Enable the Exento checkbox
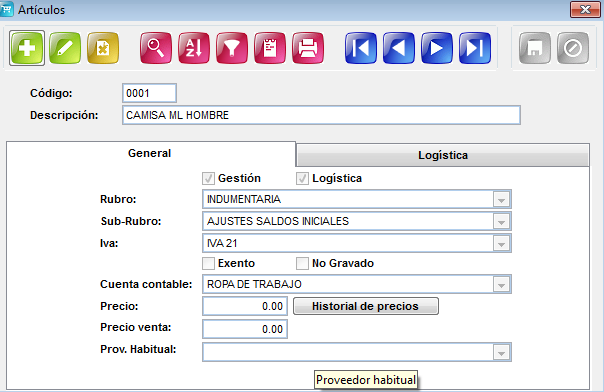The image size is (604, 392). click(x=208, y=263)
